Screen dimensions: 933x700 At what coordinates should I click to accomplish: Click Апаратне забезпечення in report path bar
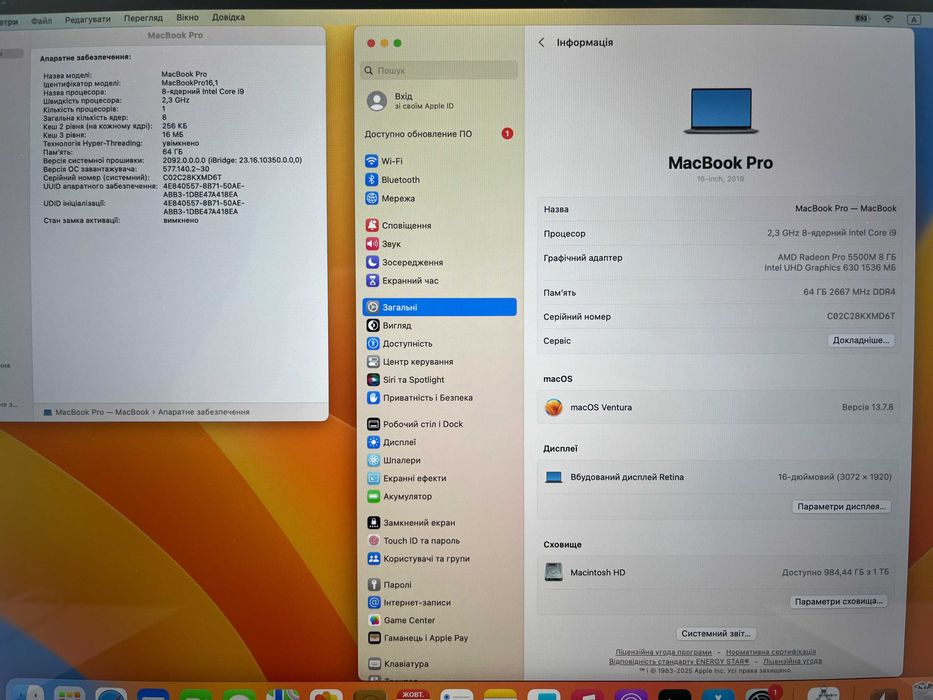point(203,412)
